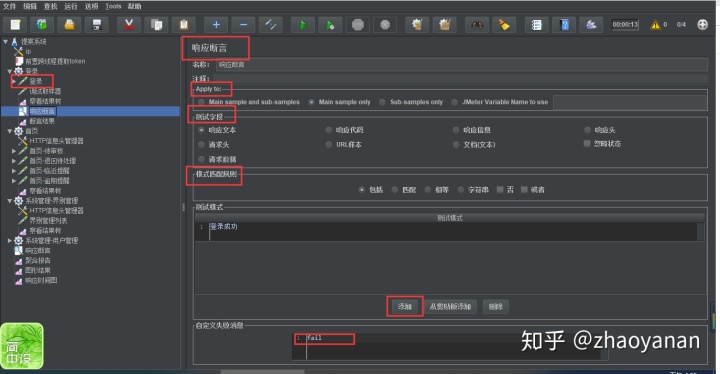This screenshot has width=720, height=374.
Task: Click the Paste clipboard icon
Action: click(x=184, y=24)
